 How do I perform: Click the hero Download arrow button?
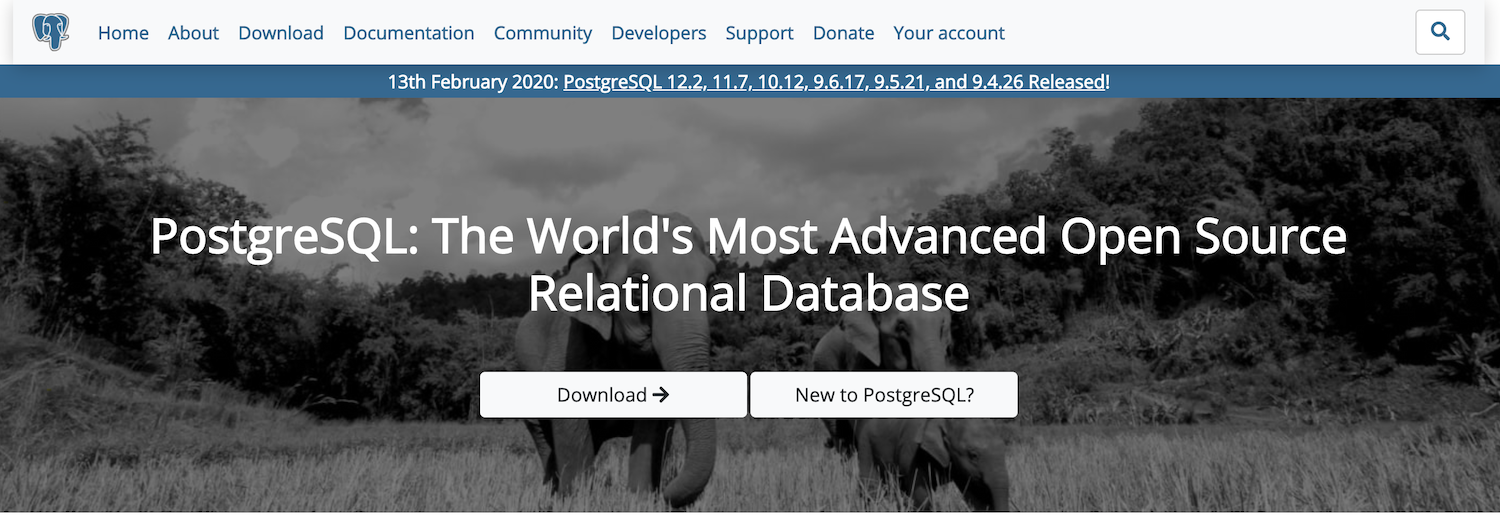click(613, 395)
